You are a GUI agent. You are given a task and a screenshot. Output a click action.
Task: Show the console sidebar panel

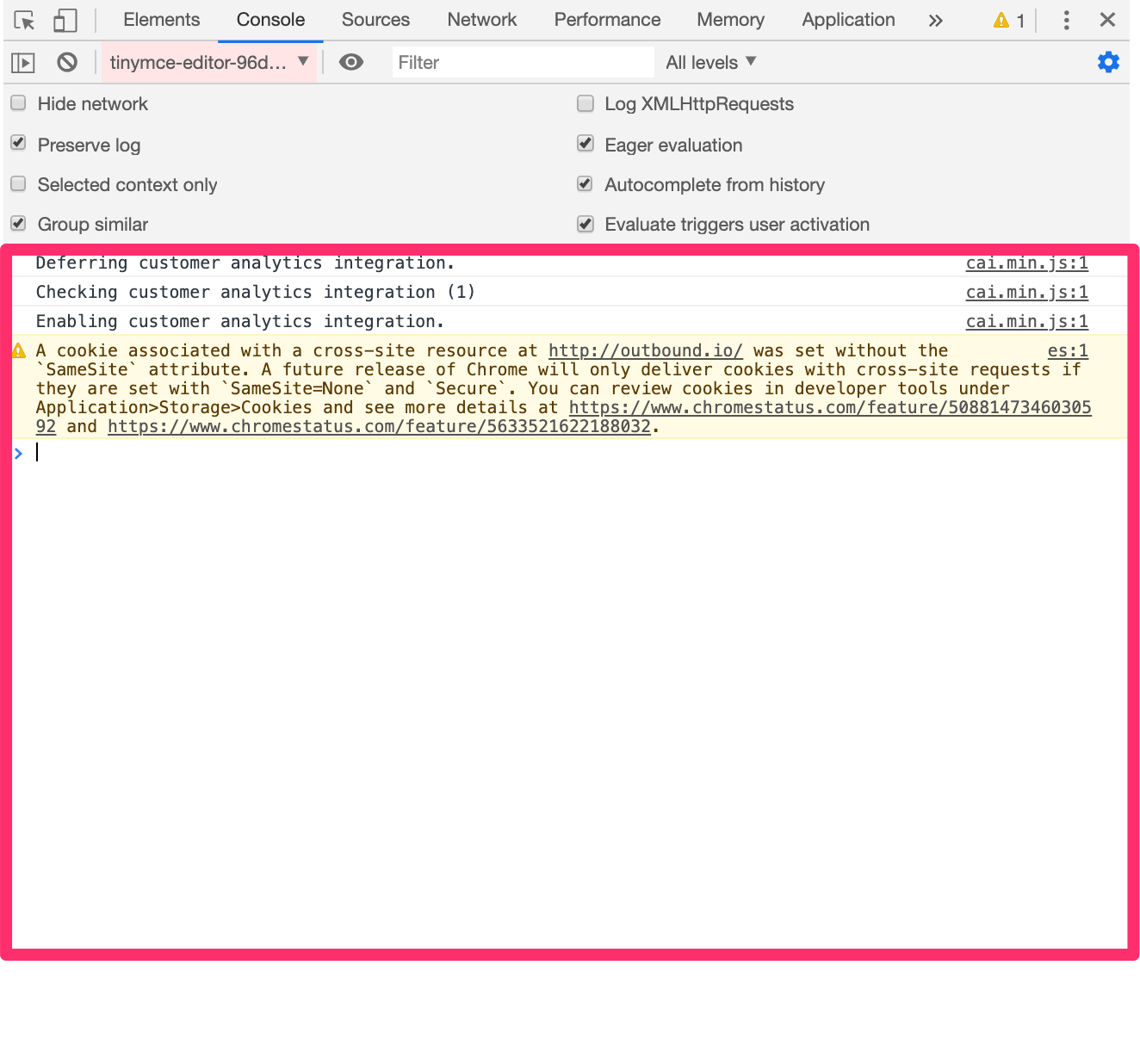pos(23,63)
